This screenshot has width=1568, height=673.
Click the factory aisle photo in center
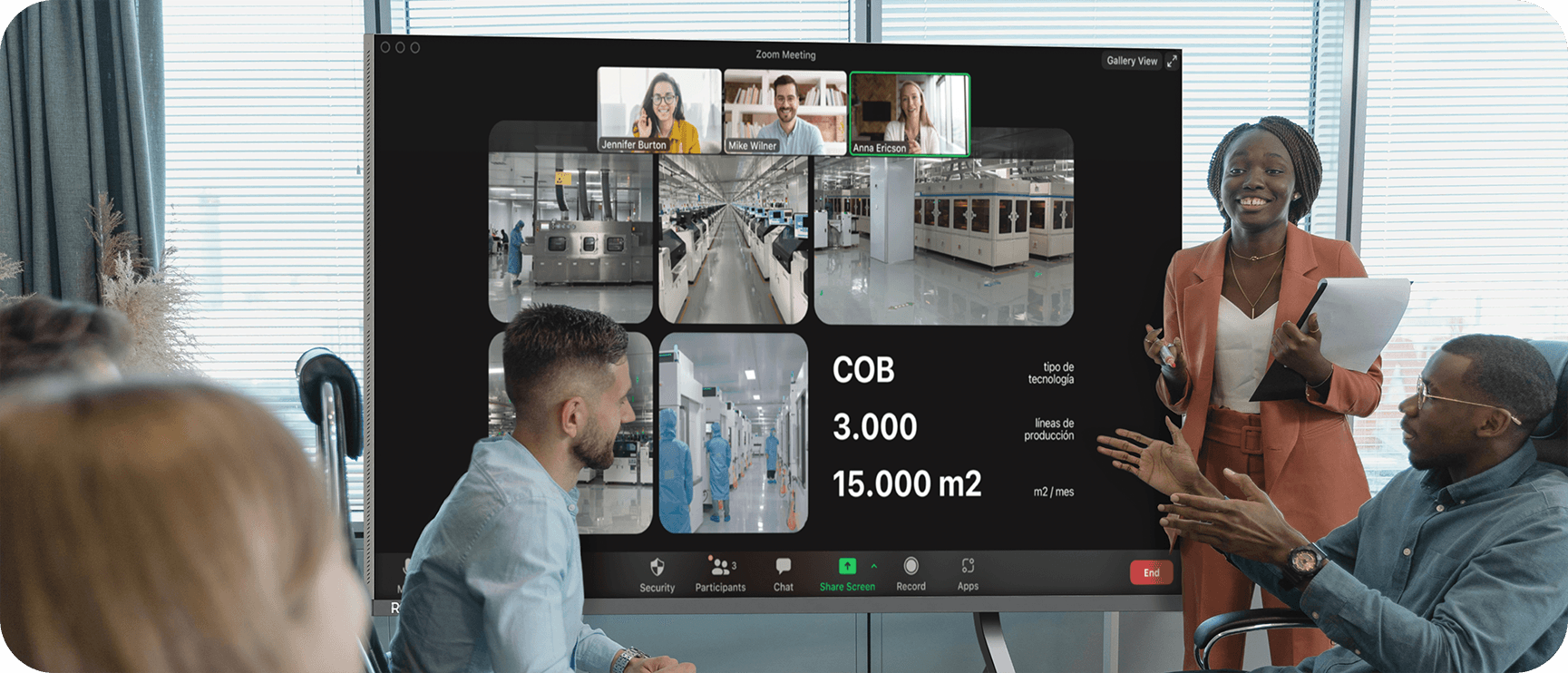pos(733,239)
